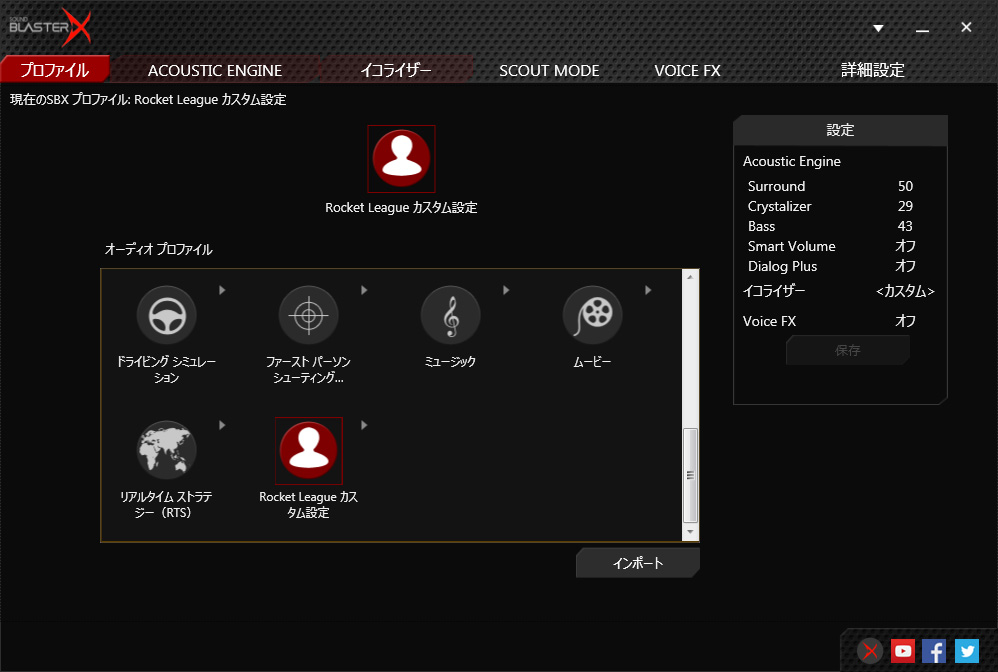Open the ACOUSTIC ENGINE tab

point(215,70)
